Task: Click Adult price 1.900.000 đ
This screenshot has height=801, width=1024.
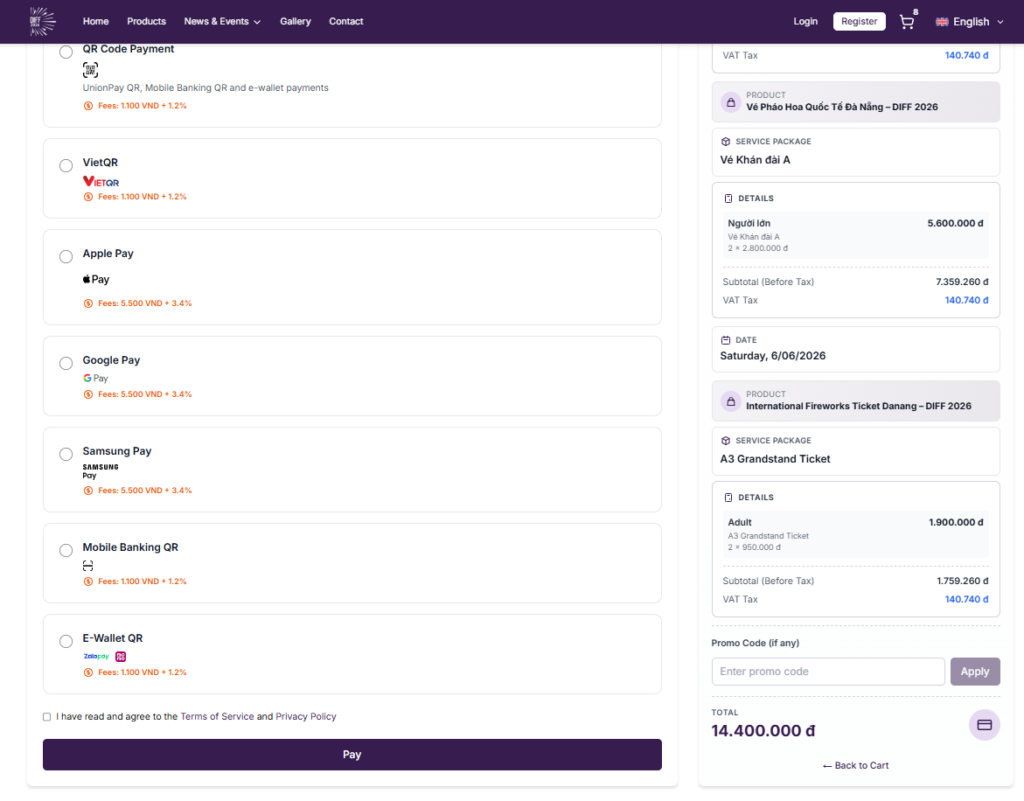Action: [955, 522]
